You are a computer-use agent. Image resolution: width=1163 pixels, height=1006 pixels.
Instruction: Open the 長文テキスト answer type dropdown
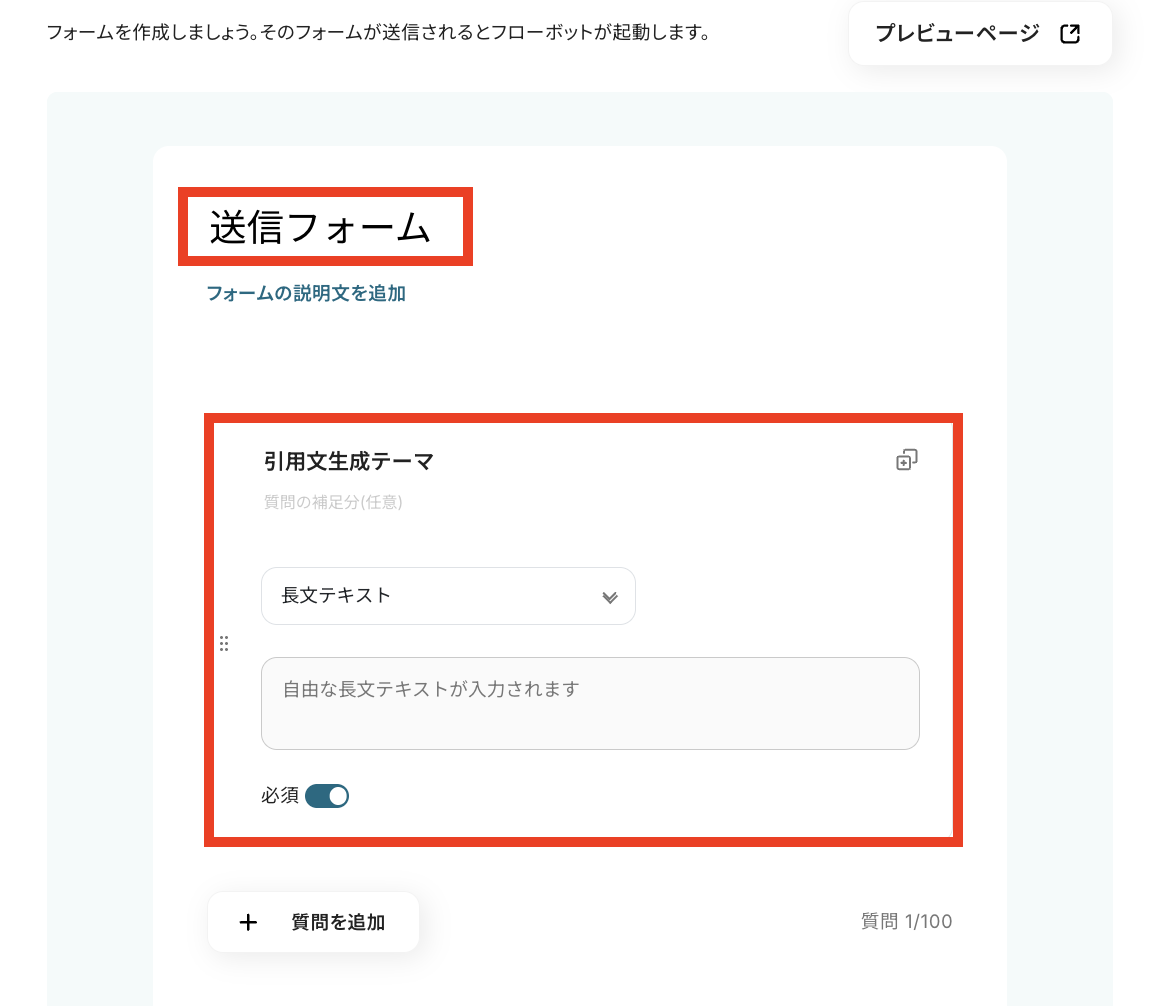tap(448, 596)
